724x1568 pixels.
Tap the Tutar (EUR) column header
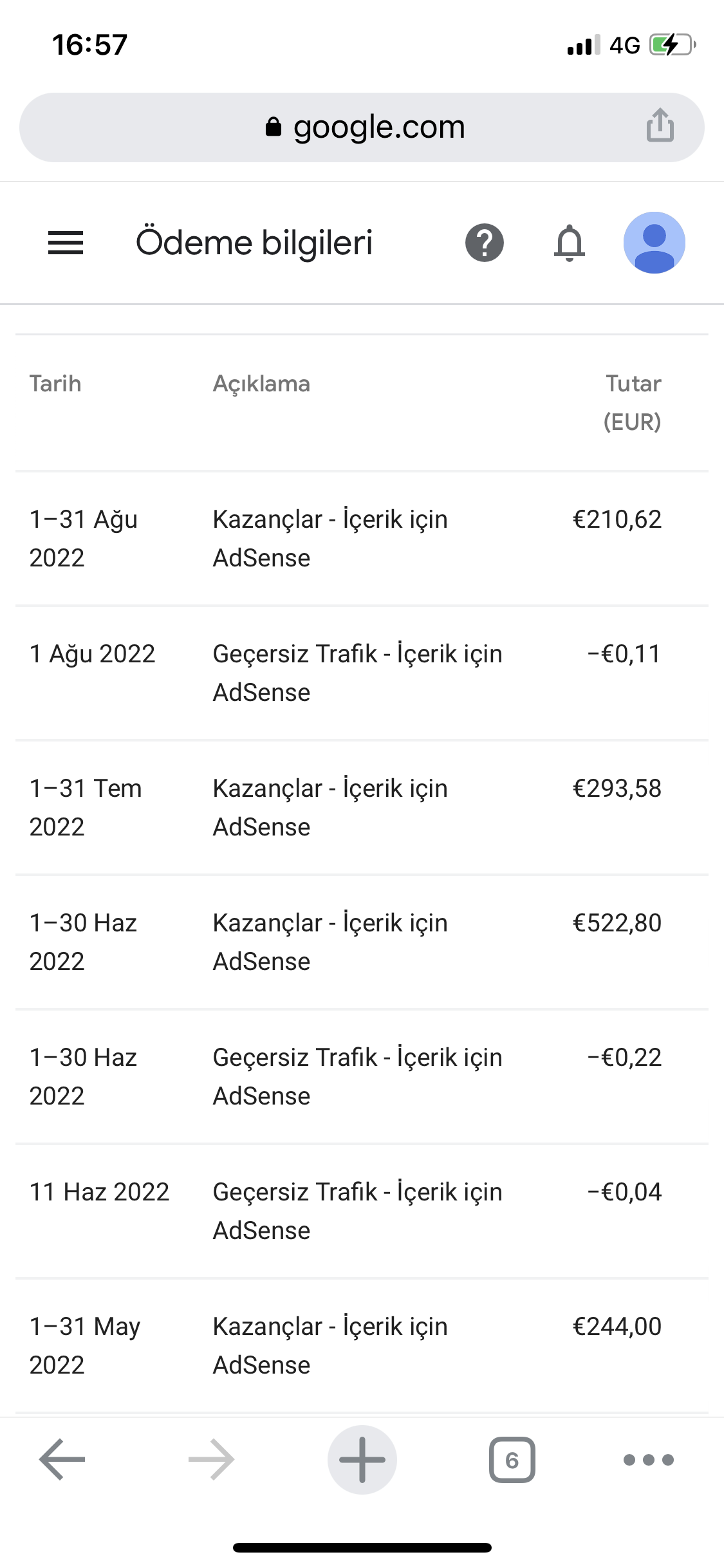[633, 402]
